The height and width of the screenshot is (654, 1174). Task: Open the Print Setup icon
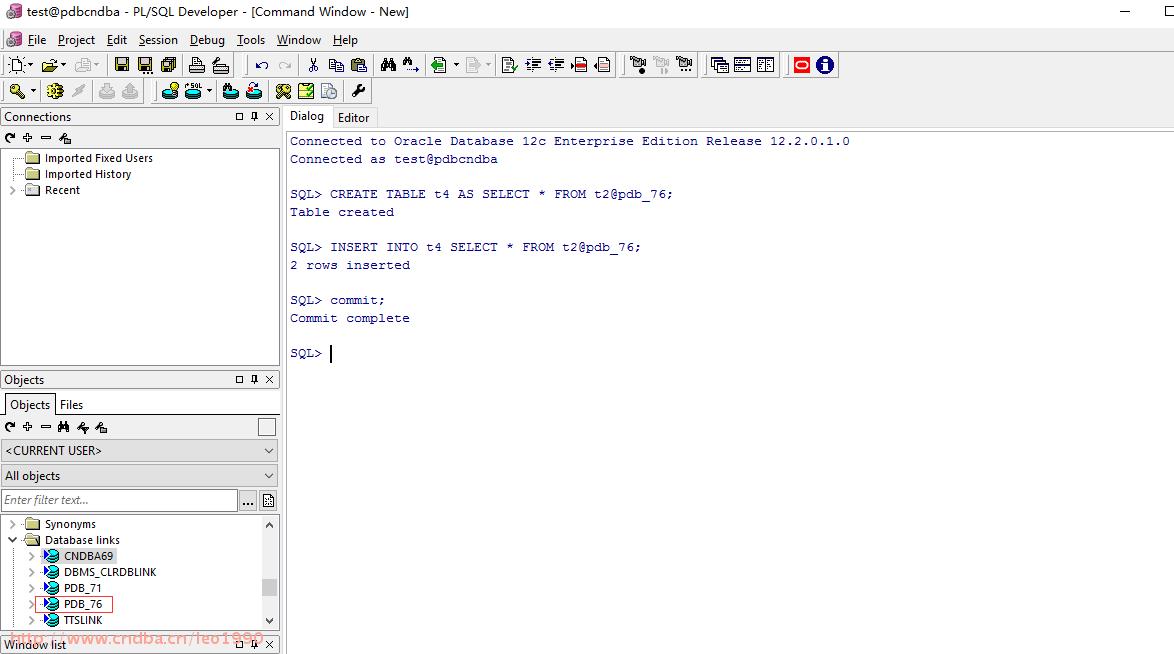click(x=220, y=65)
